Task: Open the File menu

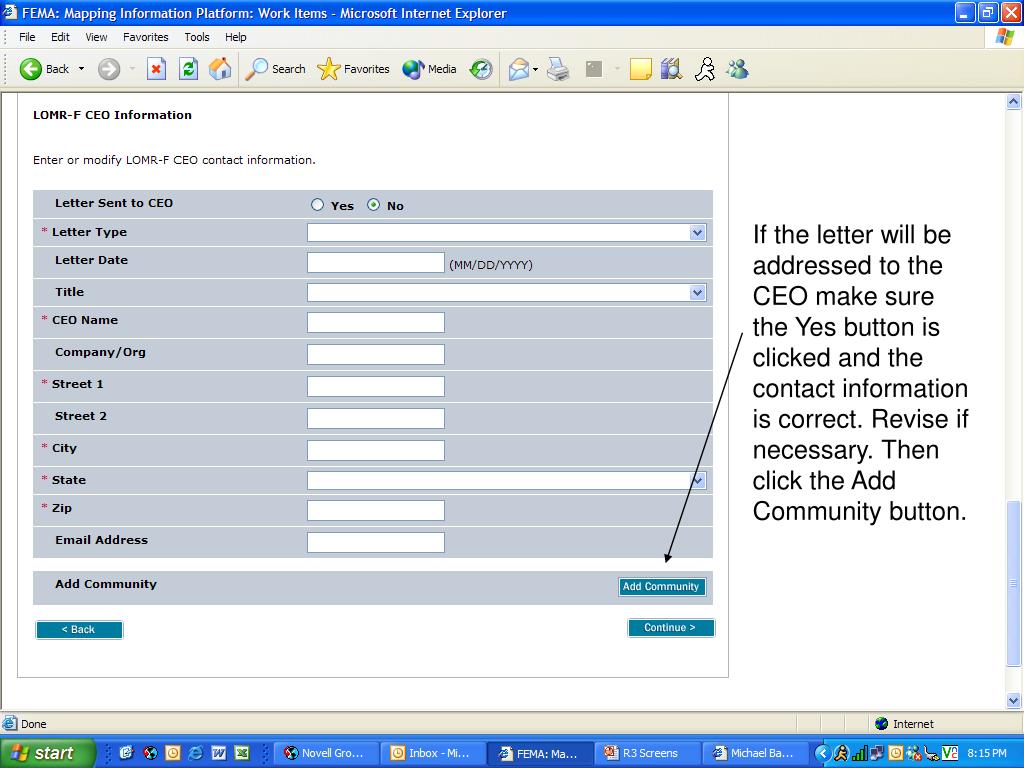Action: coord(27,37)
